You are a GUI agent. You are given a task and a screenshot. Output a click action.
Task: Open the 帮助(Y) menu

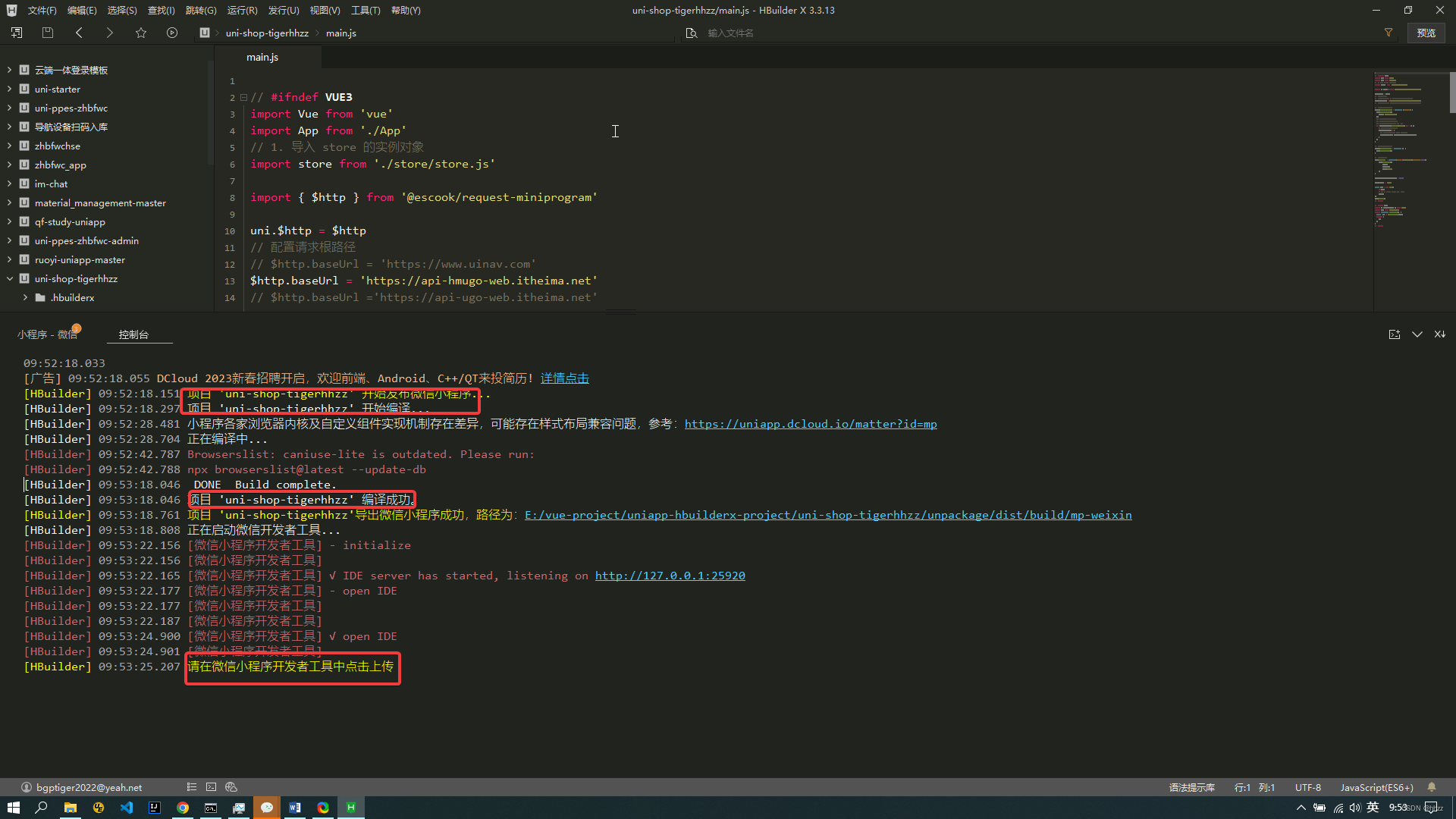pos(406,10)
